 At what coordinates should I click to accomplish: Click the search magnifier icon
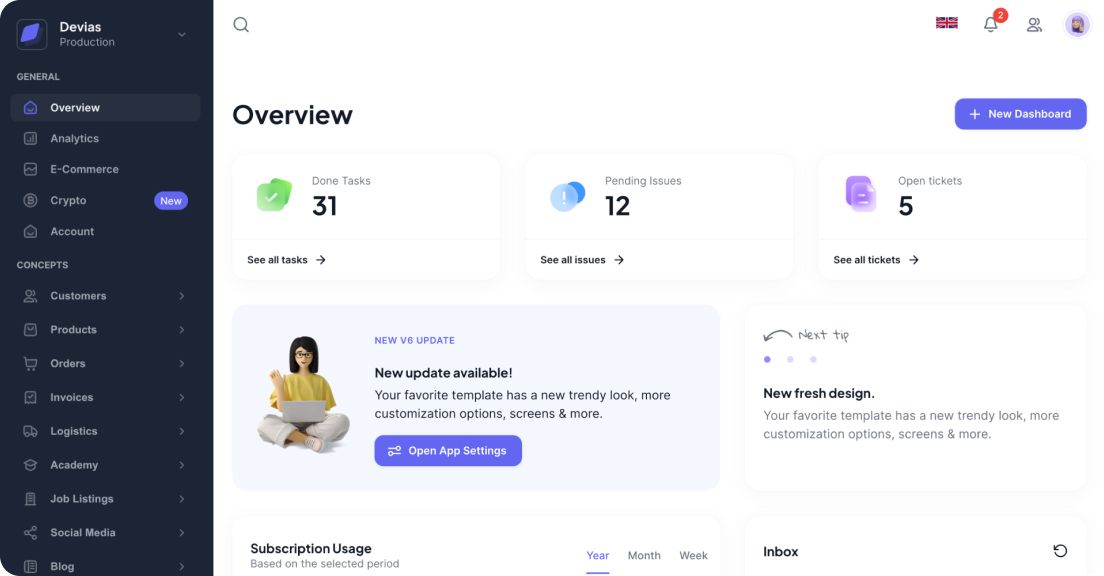coord(241,23)
